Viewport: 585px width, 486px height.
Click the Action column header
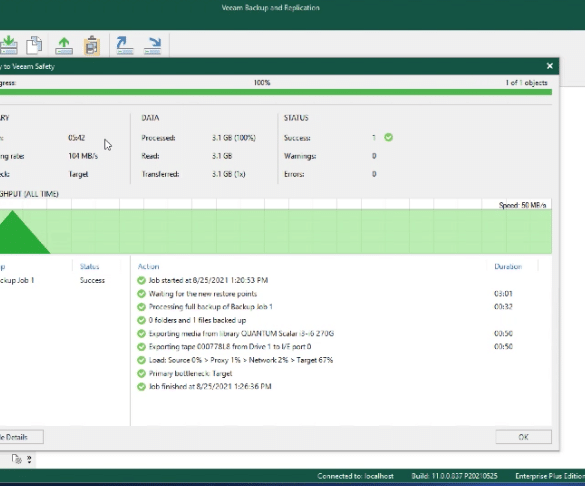point(148,266)
